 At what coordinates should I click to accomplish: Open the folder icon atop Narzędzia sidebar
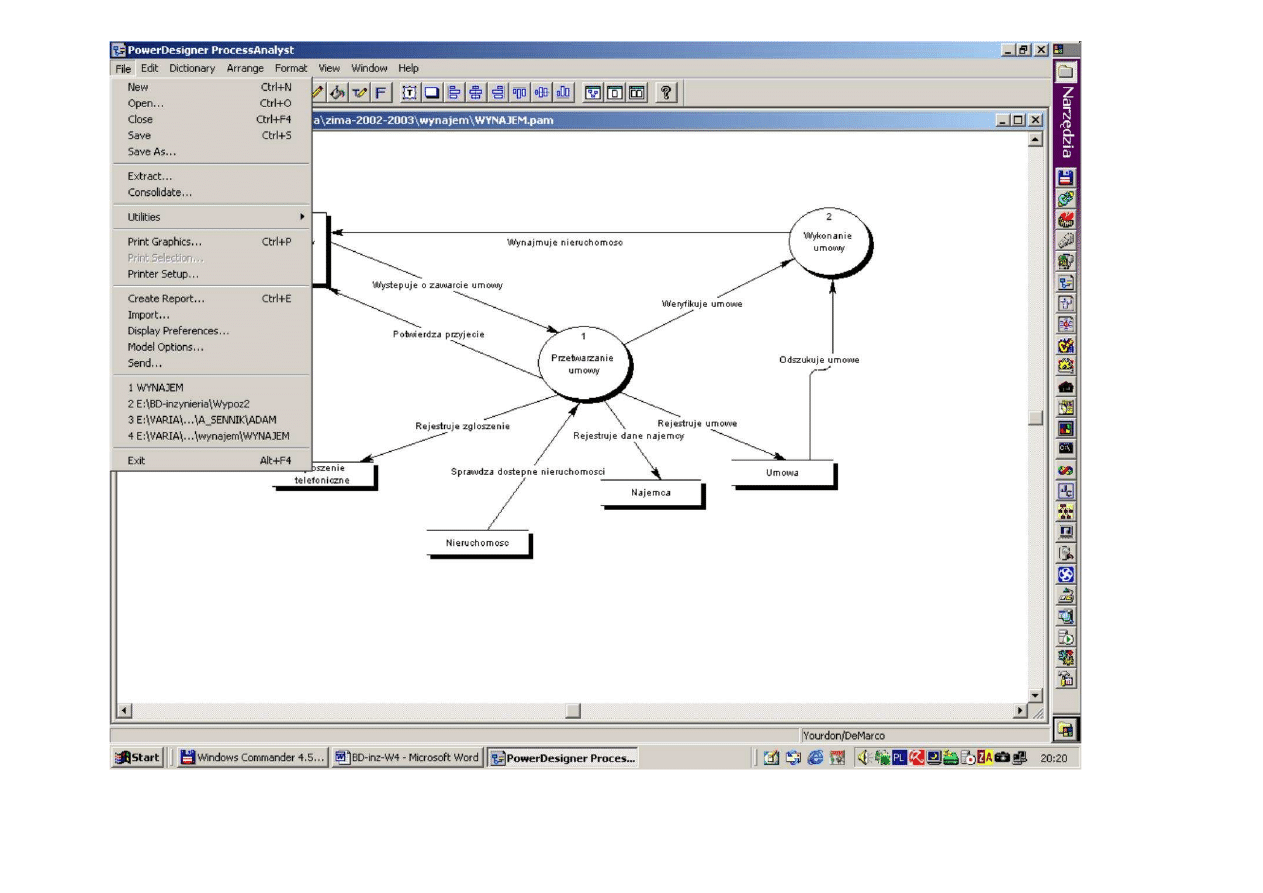click(1066, 72)
